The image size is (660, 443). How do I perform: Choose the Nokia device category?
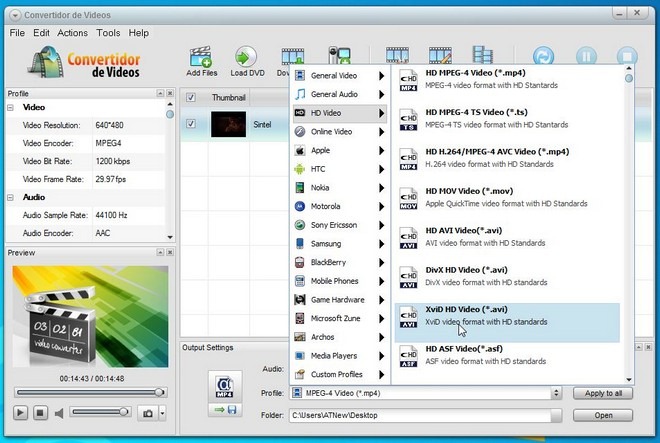click(x=339, y=188)
